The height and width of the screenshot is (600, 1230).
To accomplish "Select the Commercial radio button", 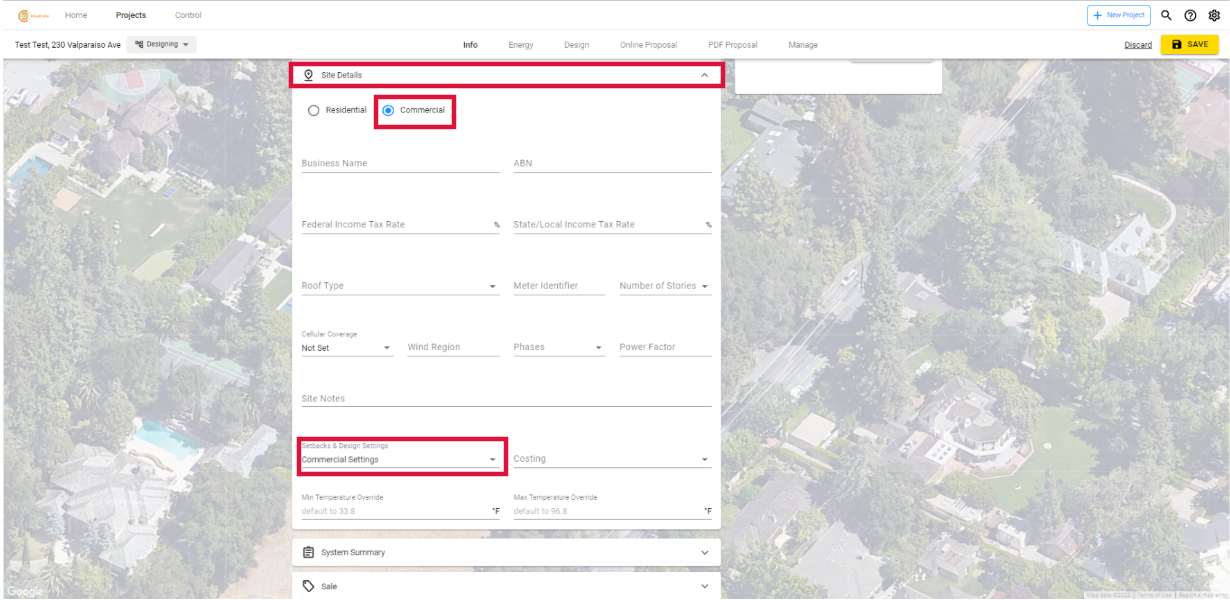I will 389,110.
